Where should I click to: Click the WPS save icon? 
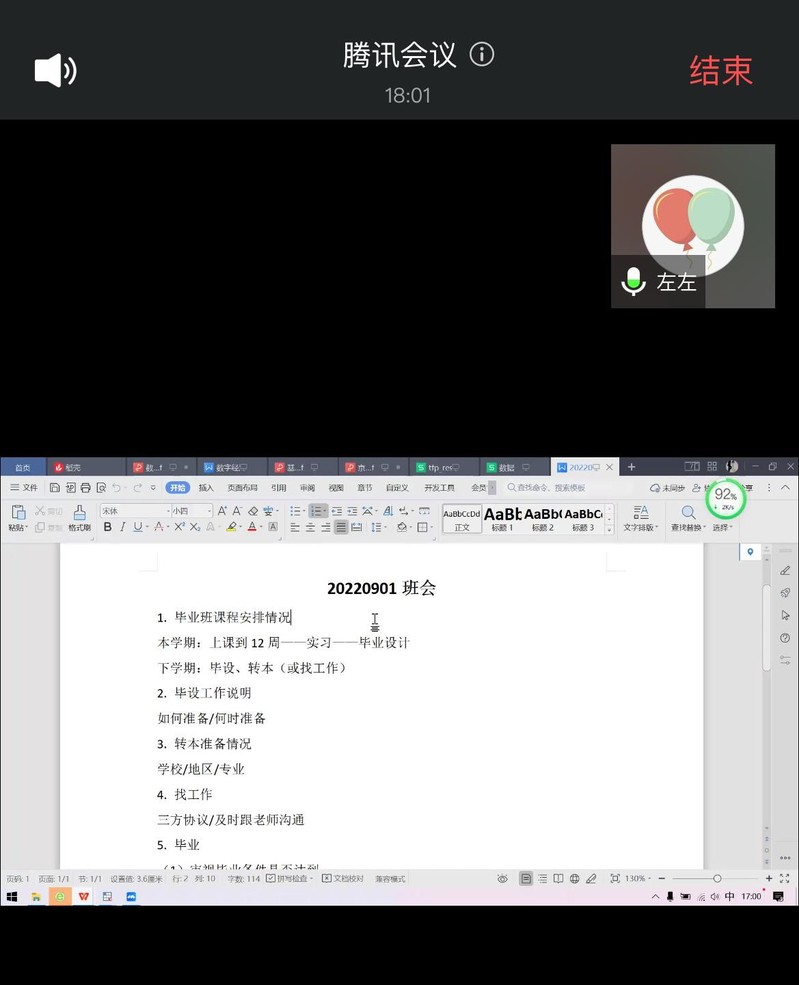coord(55,487)
